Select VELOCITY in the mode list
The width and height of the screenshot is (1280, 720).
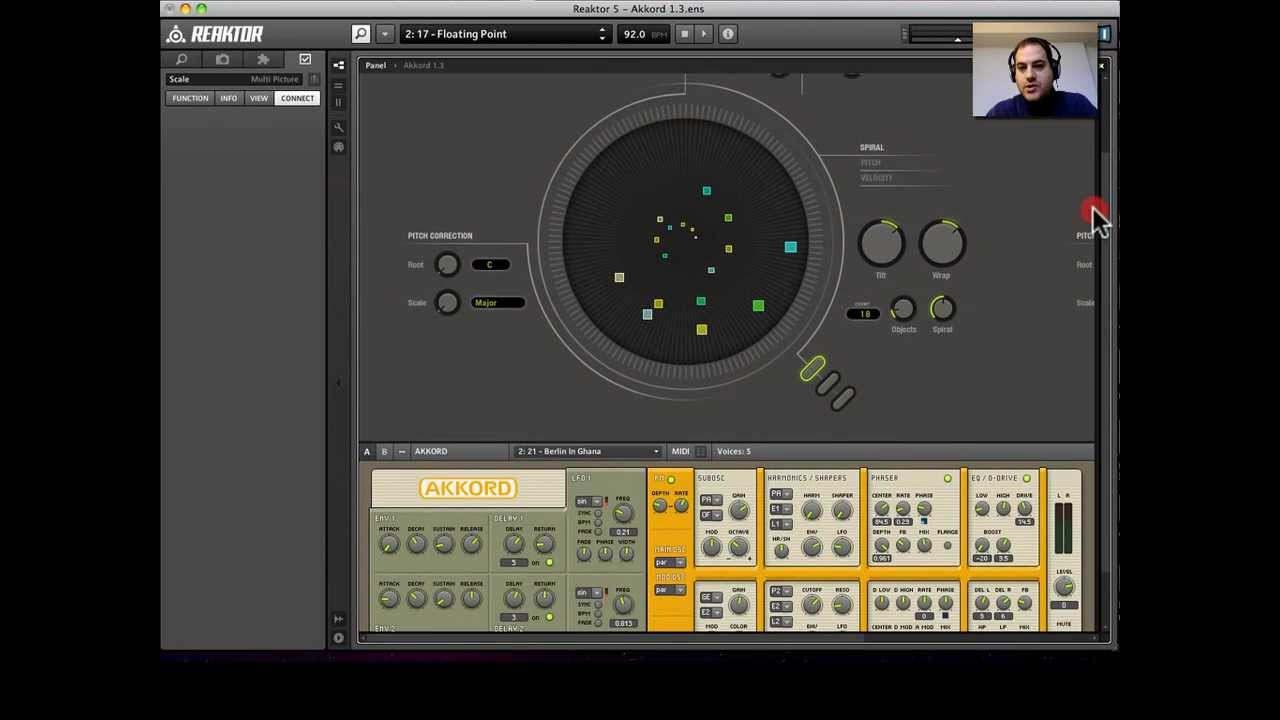click(x=876, y=178)
